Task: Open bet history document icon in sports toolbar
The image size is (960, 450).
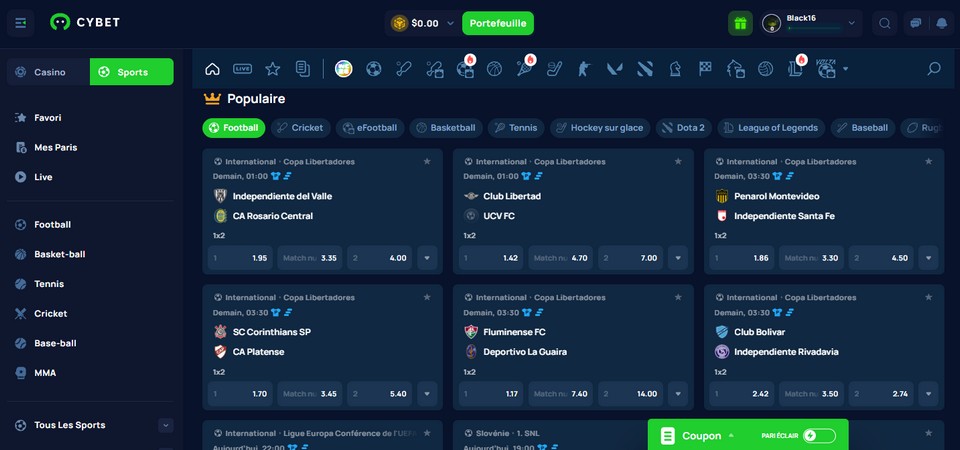Action: click(x=302, y=69)
